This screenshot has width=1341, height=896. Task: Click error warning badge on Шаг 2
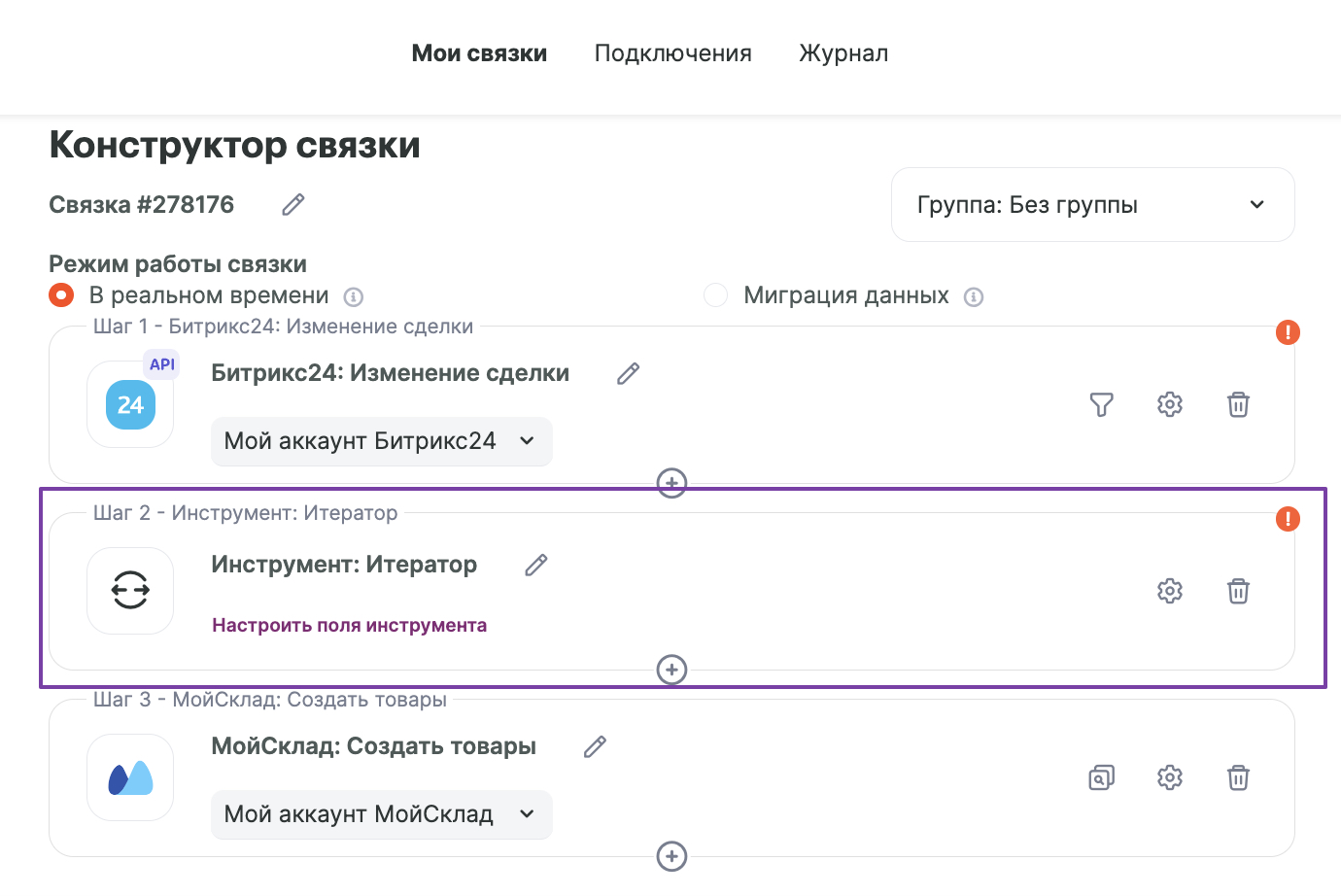pos(1288,519)
